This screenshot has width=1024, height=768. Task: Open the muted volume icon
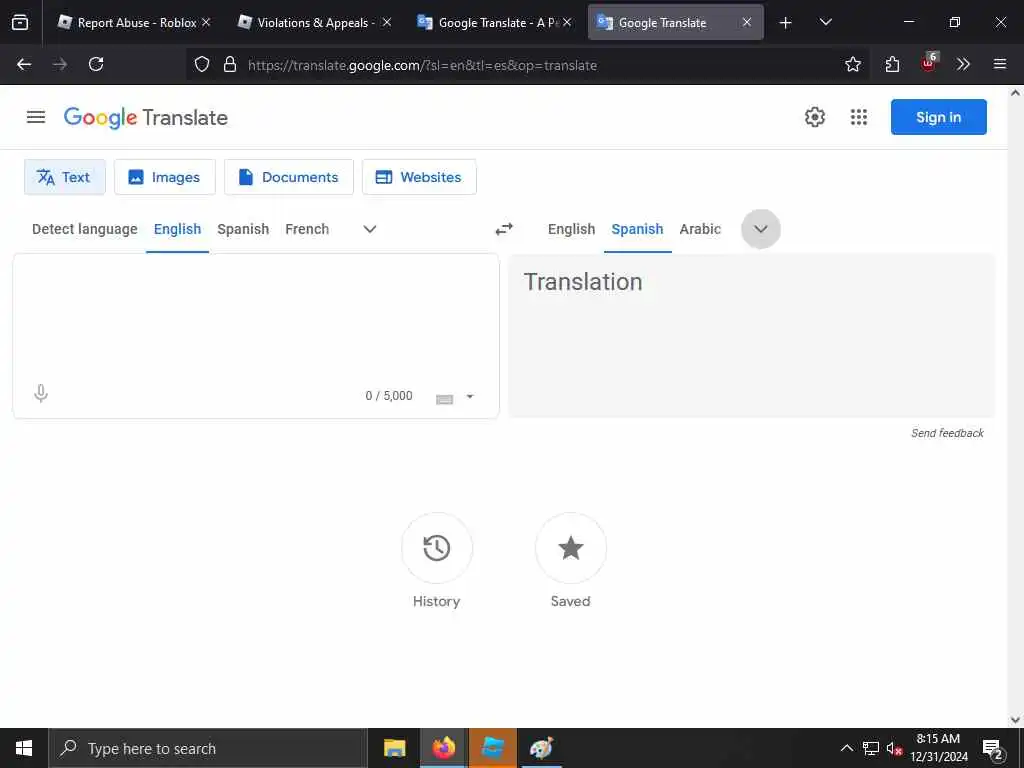(x=894, y=748)
